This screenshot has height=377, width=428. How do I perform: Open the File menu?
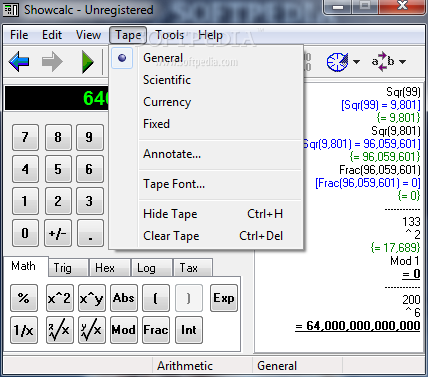coord(19,35)
